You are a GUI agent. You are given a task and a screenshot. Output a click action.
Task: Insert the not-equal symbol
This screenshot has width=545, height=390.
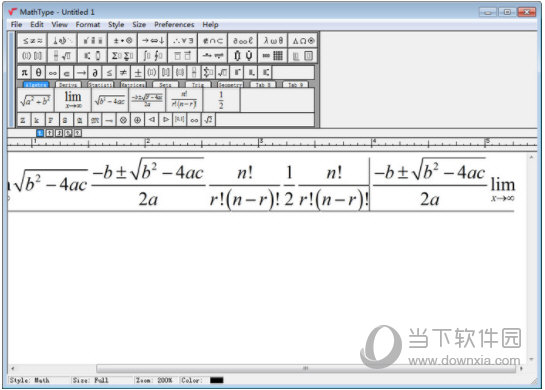pos(123,73)
